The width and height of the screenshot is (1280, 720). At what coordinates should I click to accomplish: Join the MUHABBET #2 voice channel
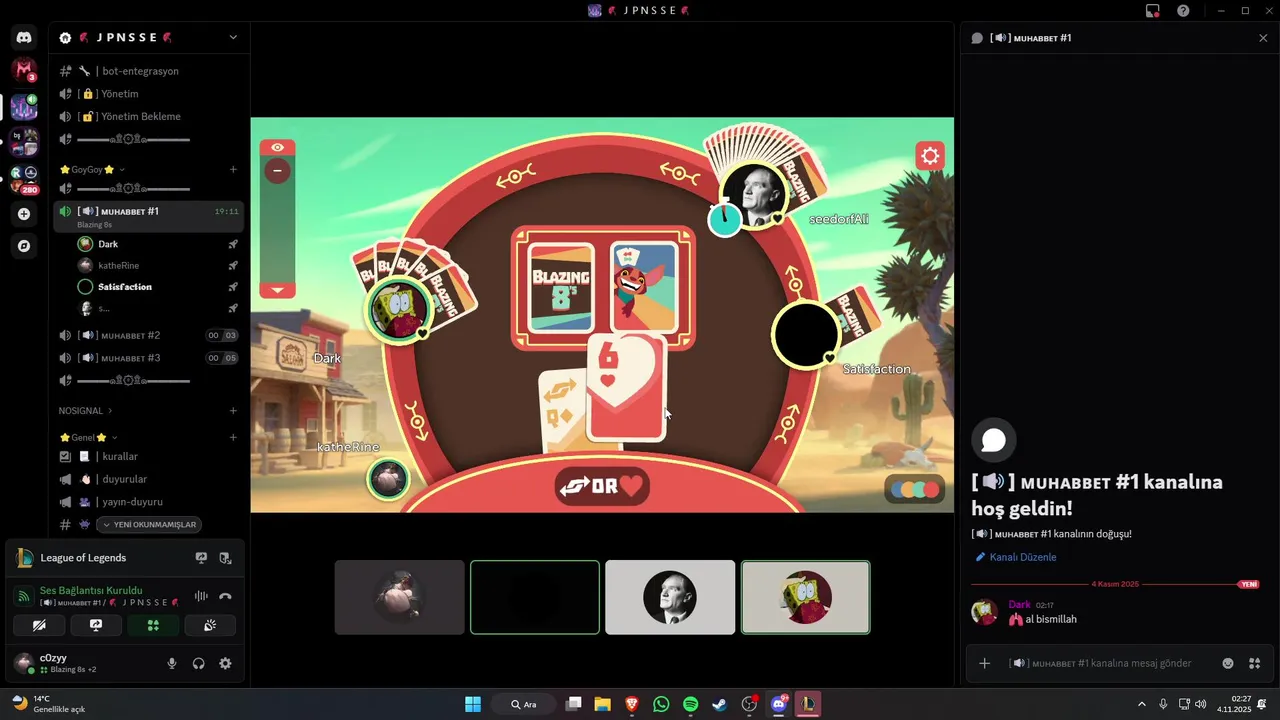[x=149, y=335]
